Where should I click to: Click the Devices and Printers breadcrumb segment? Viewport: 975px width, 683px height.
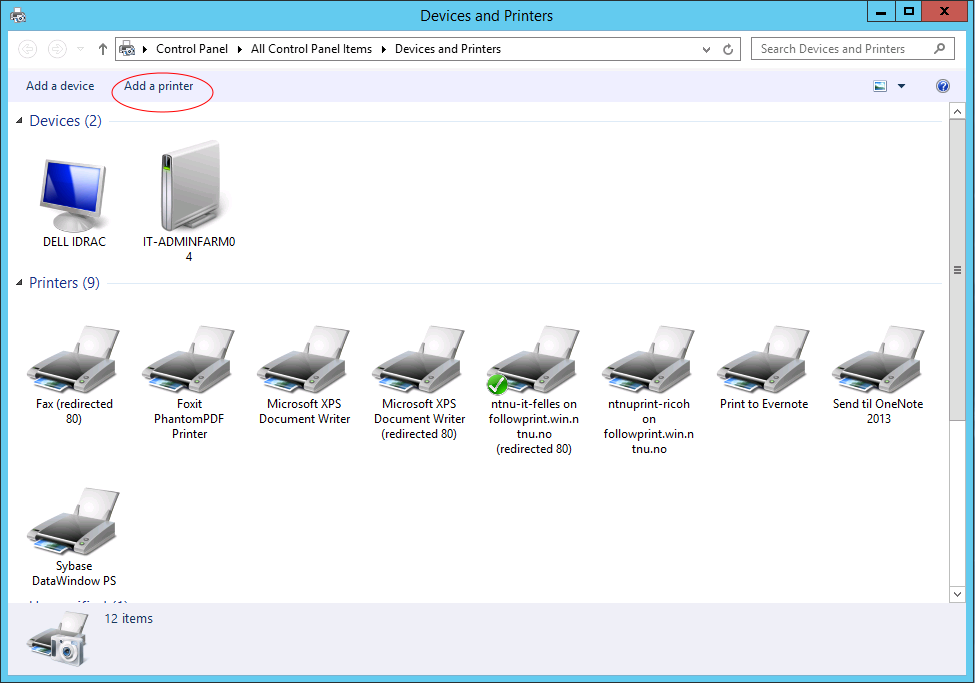[448, 49]
